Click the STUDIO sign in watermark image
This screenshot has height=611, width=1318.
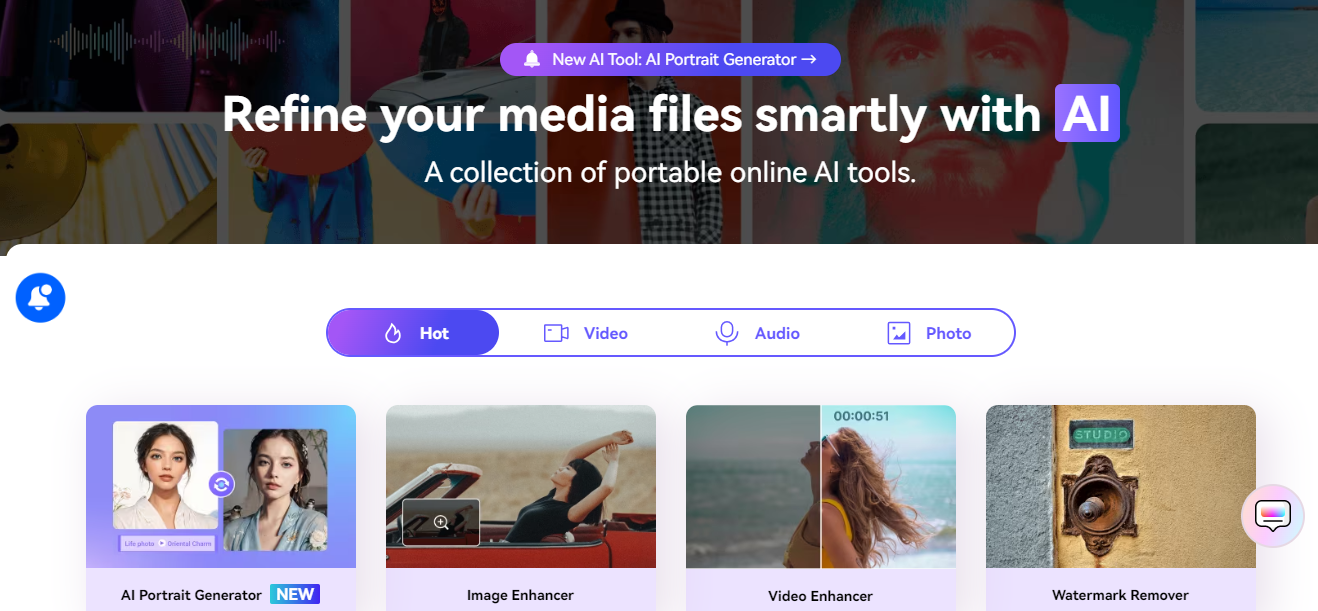pyautogui.click(x=1101, y=435)
